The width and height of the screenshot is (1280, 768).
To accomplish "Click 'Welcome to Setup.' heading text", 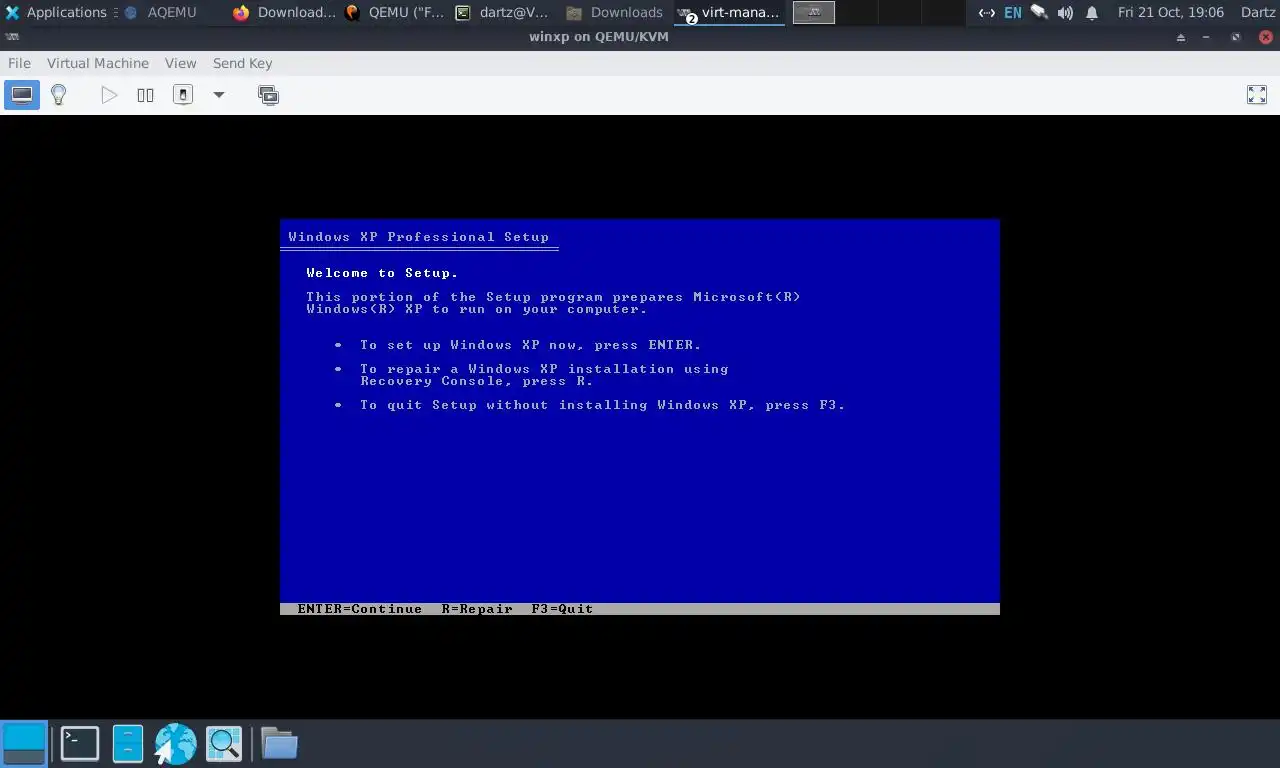I will (x=382, y=273).
